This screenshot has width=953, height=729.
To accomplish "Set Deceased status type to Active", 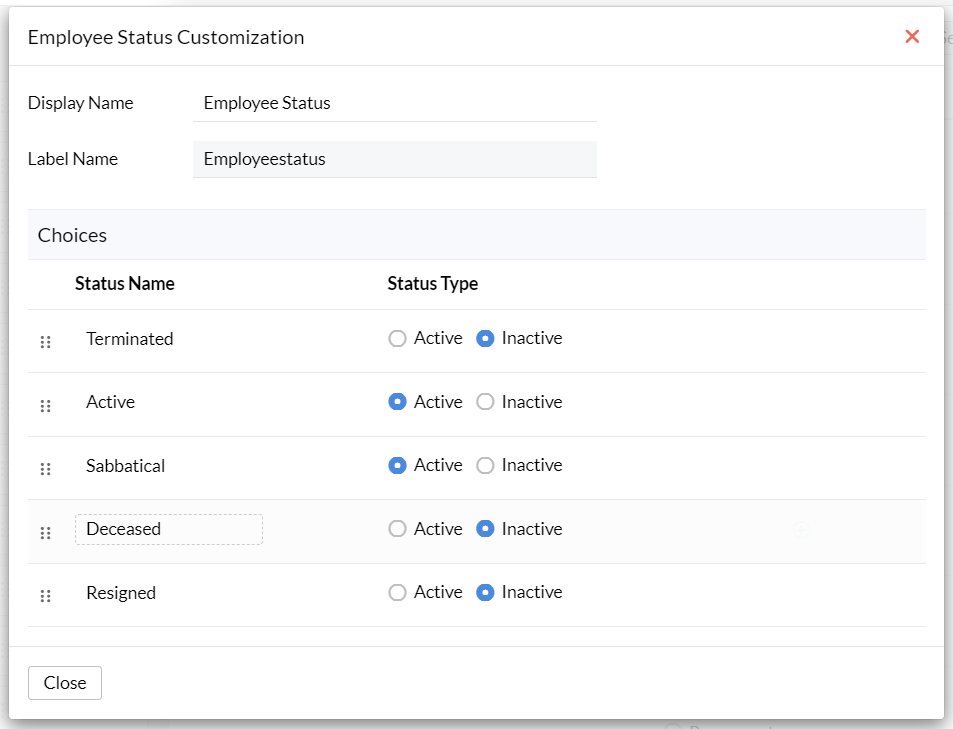I will pos(397,529).
